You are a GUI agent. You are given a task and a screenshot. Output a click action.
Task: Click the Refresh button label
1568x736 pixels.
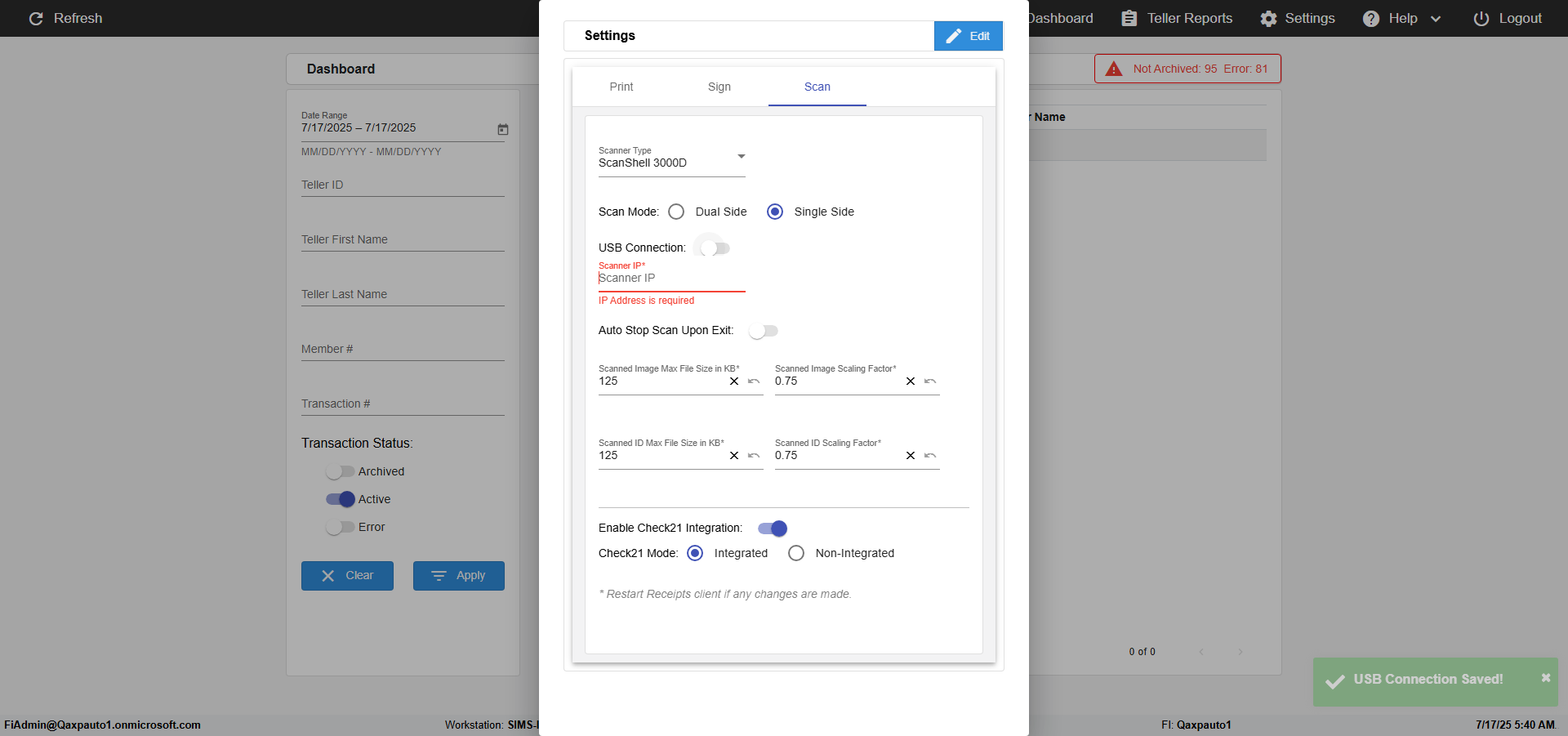[x=78, y=18]
